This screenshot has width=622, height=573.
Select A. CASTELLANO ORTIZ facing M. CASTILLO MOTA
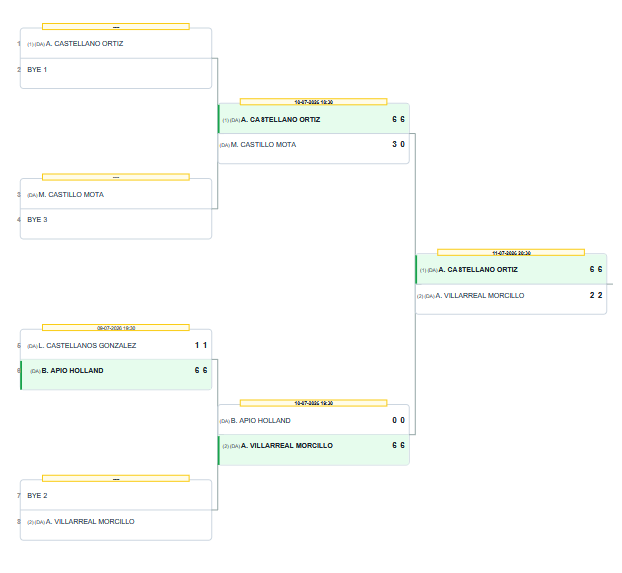click(x=314, y=119)
